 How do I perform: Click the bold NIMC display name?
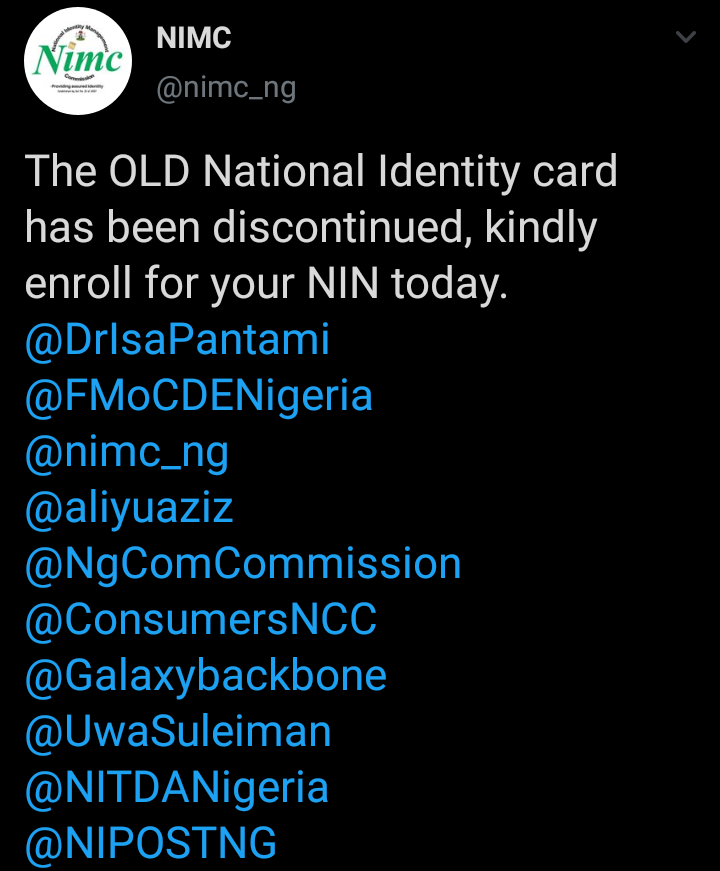tap(194, 39)
